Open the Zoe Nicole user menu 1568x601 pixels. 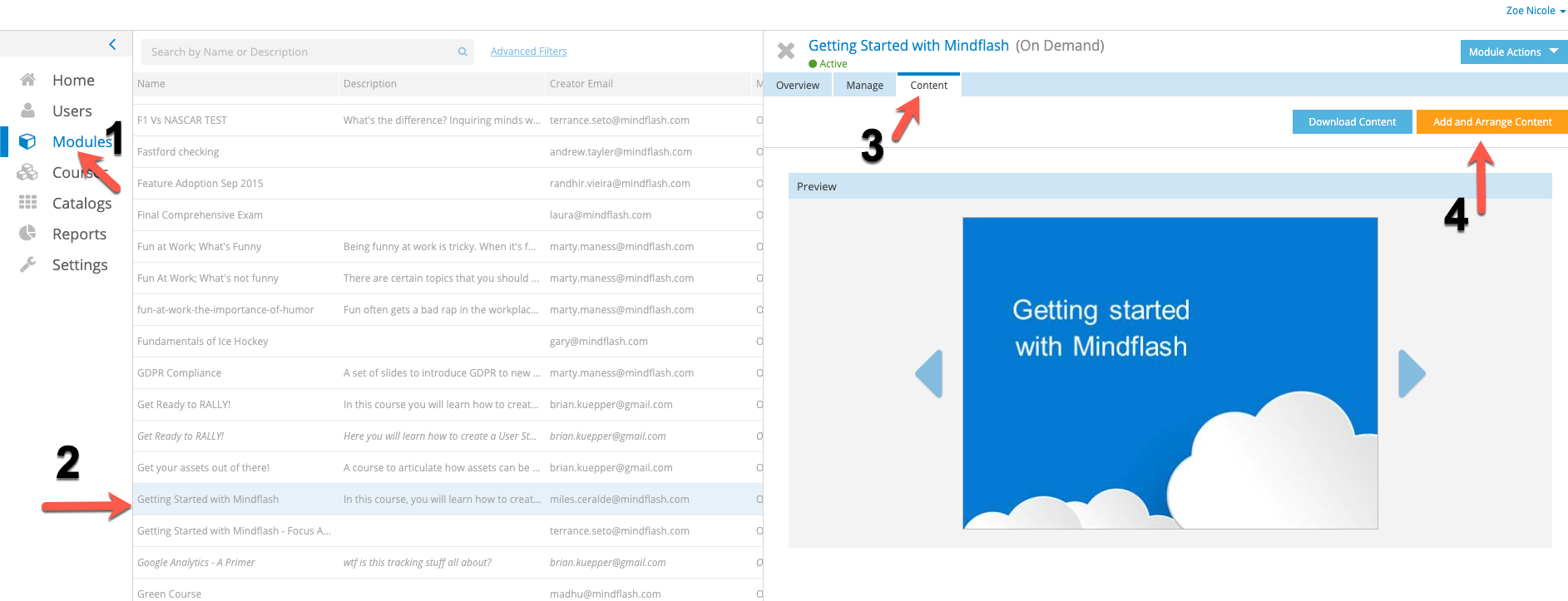[1536, 11]
